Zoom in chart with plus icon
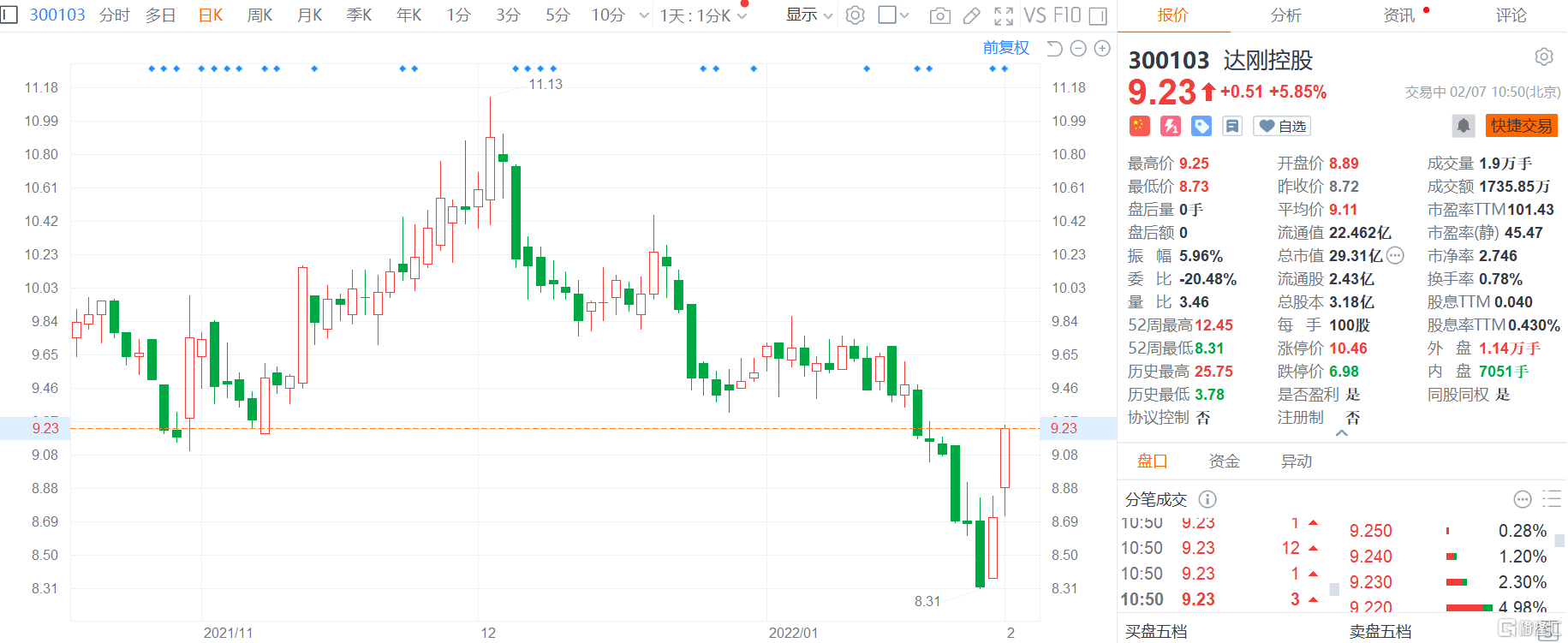 click(x=1102, y=49)
